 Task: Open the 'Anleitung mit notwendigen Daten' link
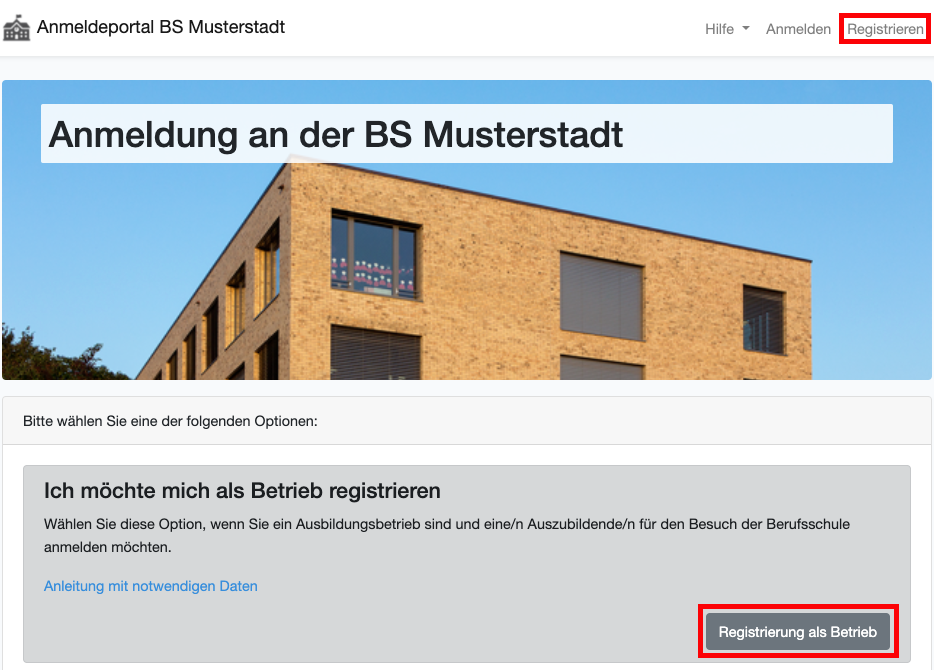[x=151, y=586]
